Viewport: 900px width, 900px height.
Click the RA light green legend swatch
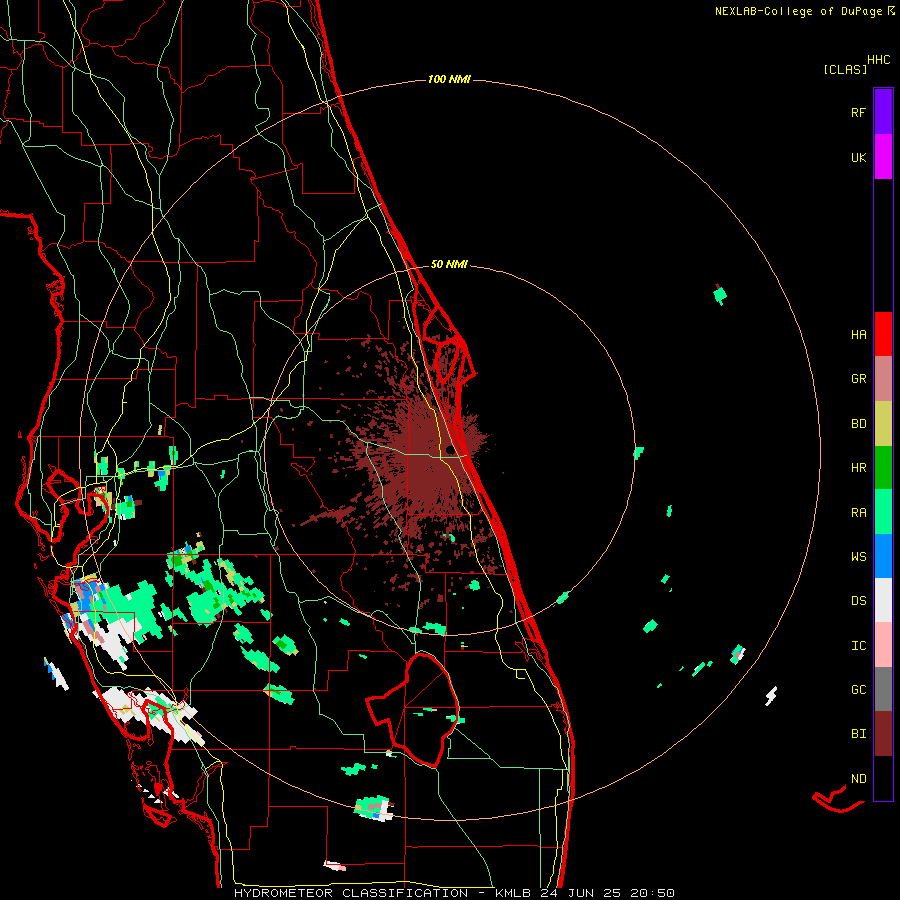click(x=883, y=512)
